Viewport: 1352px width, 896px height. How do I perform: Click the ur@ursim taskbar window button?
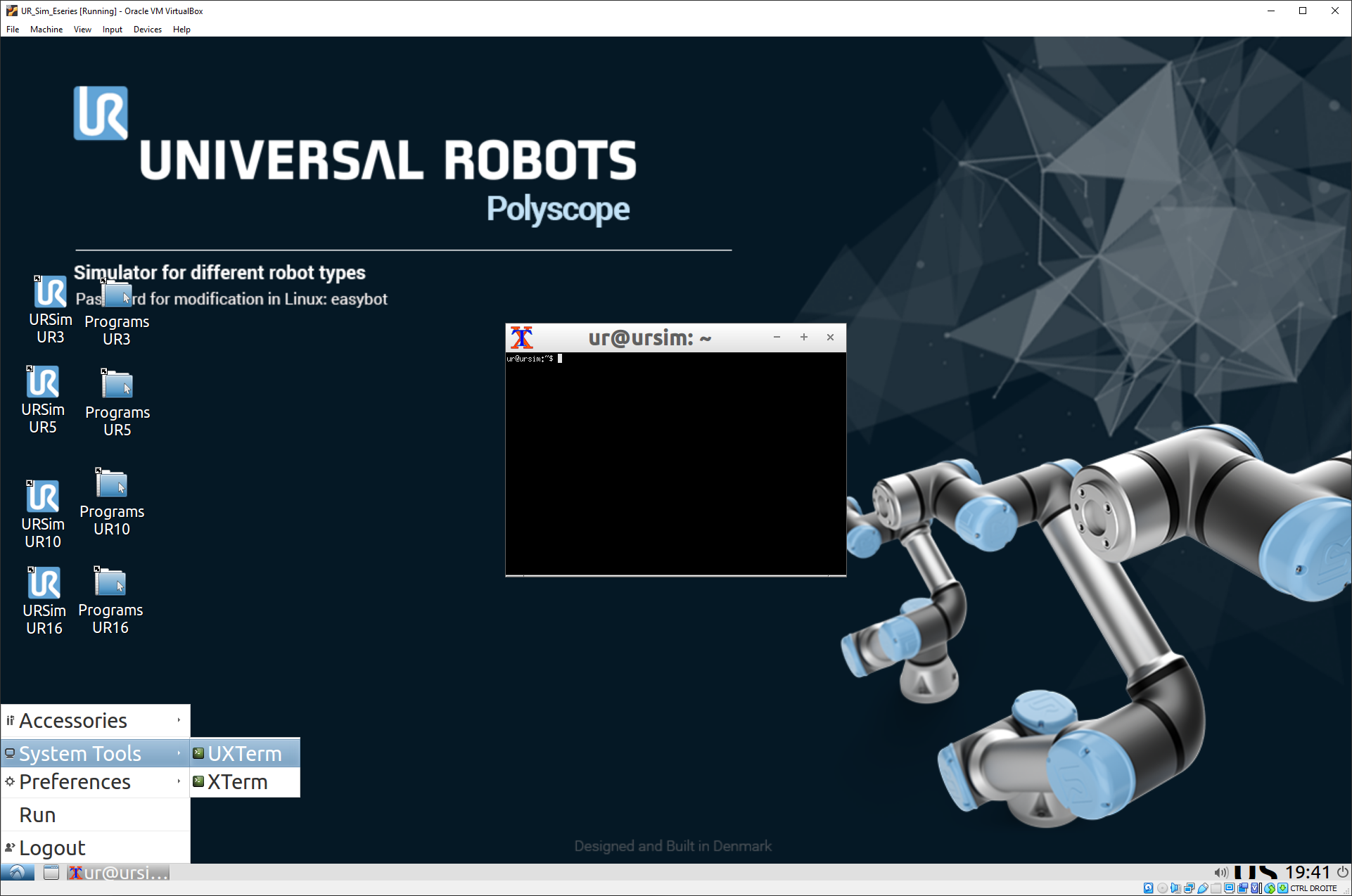tap(119, 873)
